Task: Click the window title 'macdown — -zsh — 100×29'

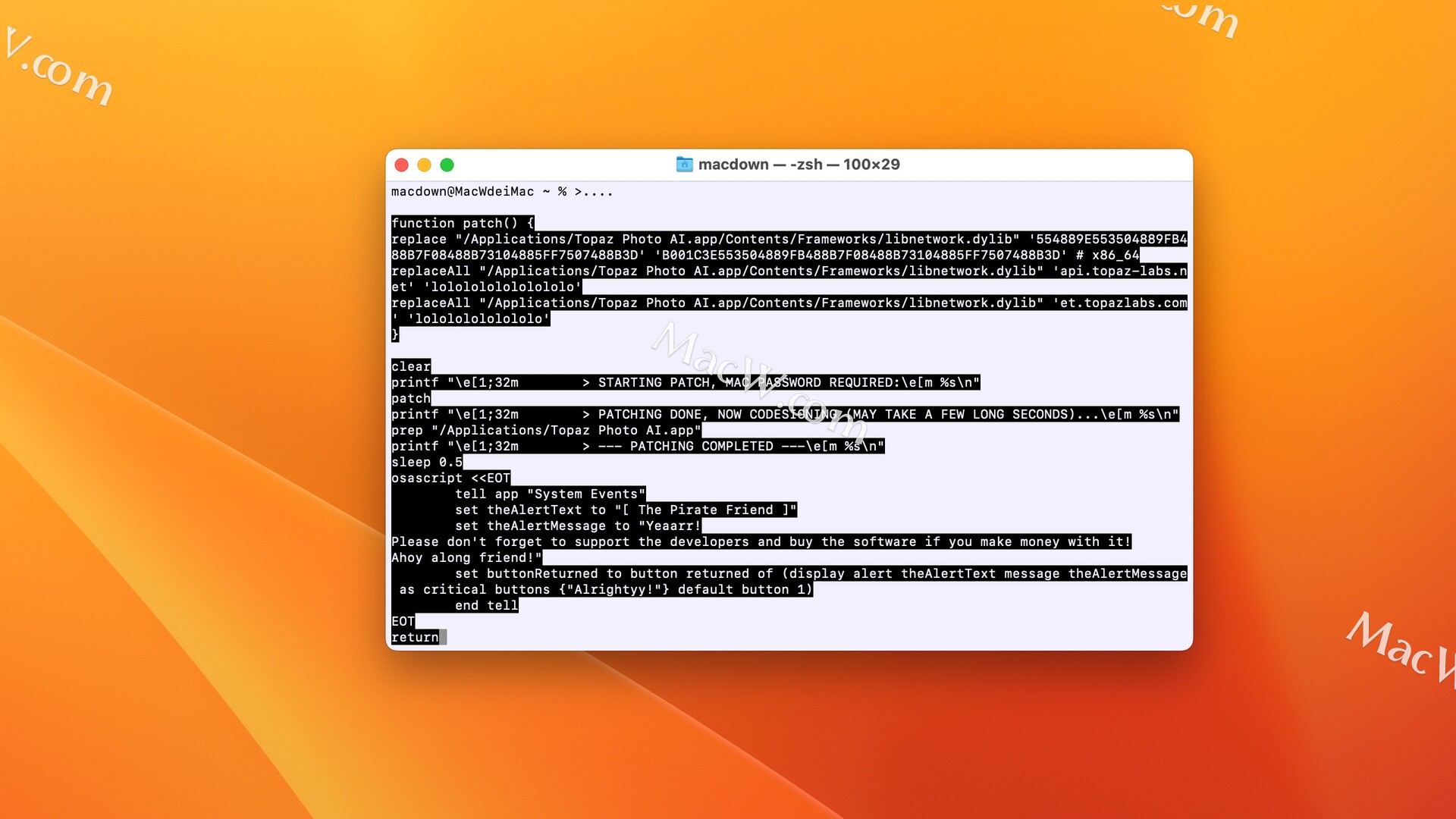Action: coord(799,165)
